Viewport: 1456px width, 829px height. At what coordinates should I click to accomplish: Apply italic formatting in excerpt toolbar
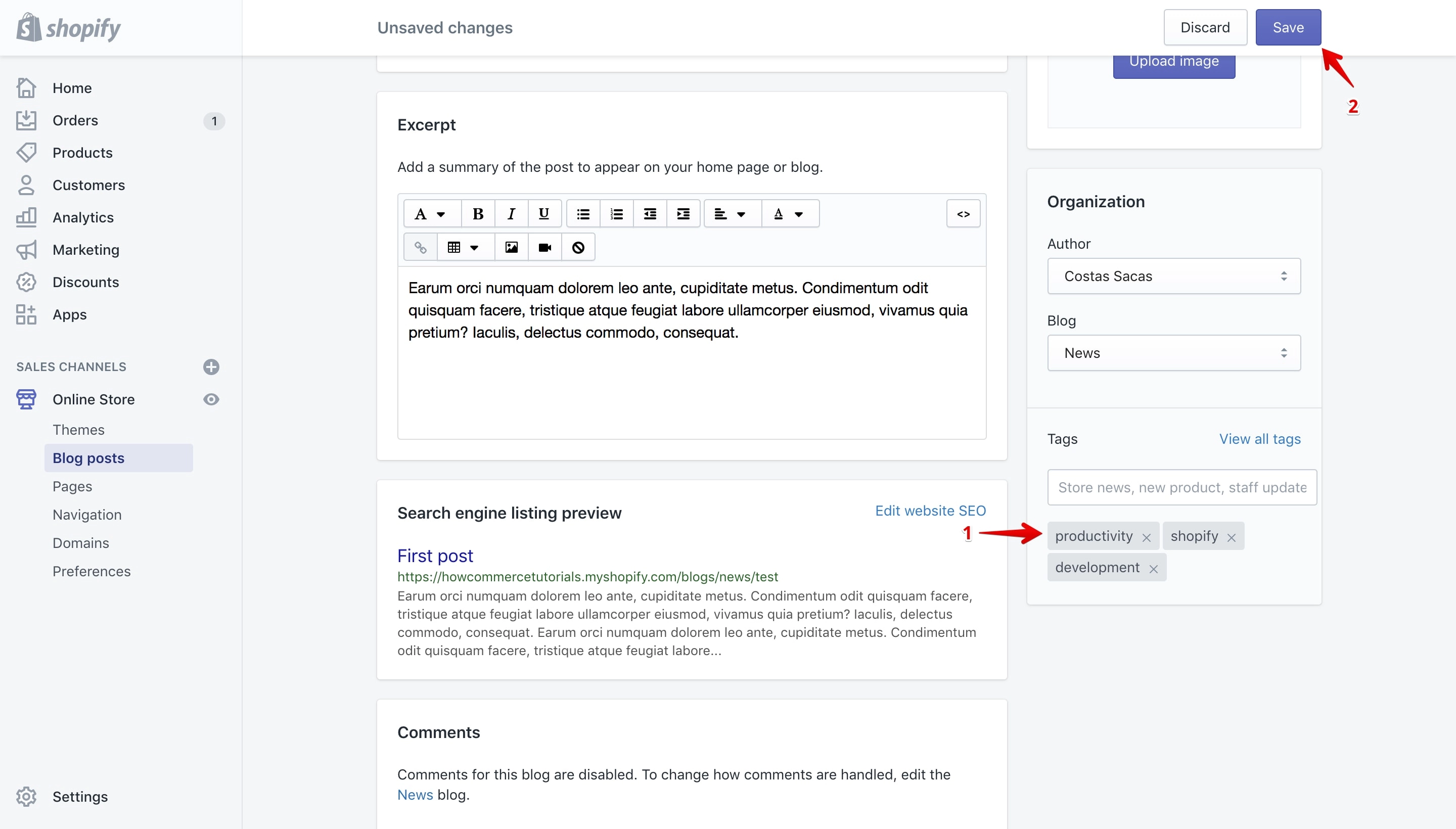coord(511,213)
